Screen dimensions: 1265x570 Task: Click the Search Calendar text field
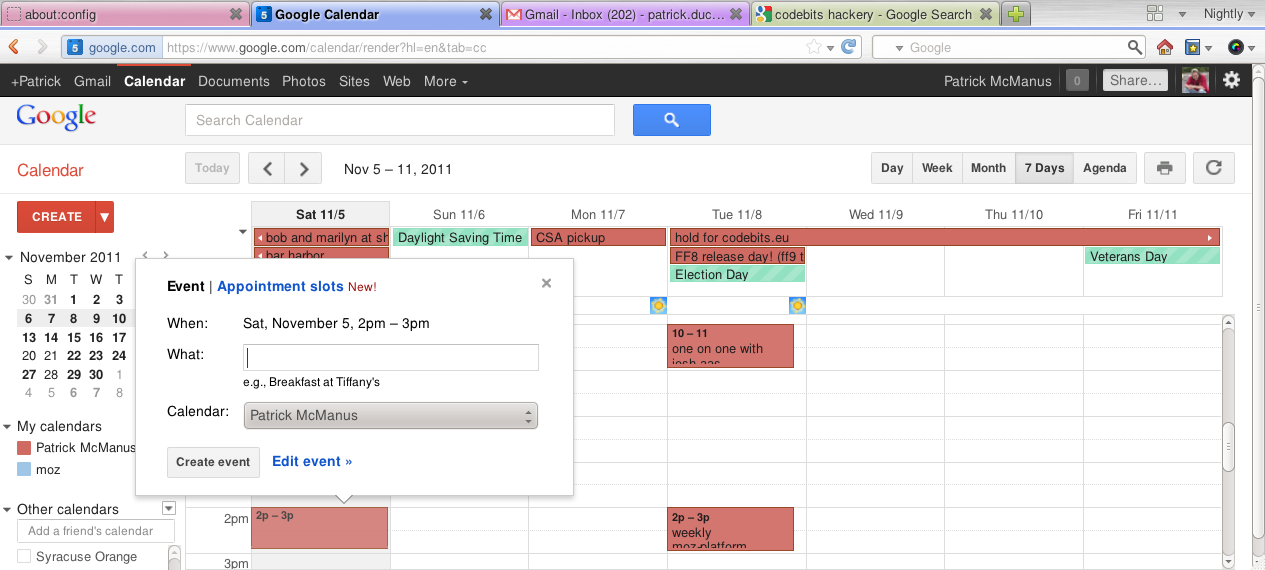tap(400, 120)
